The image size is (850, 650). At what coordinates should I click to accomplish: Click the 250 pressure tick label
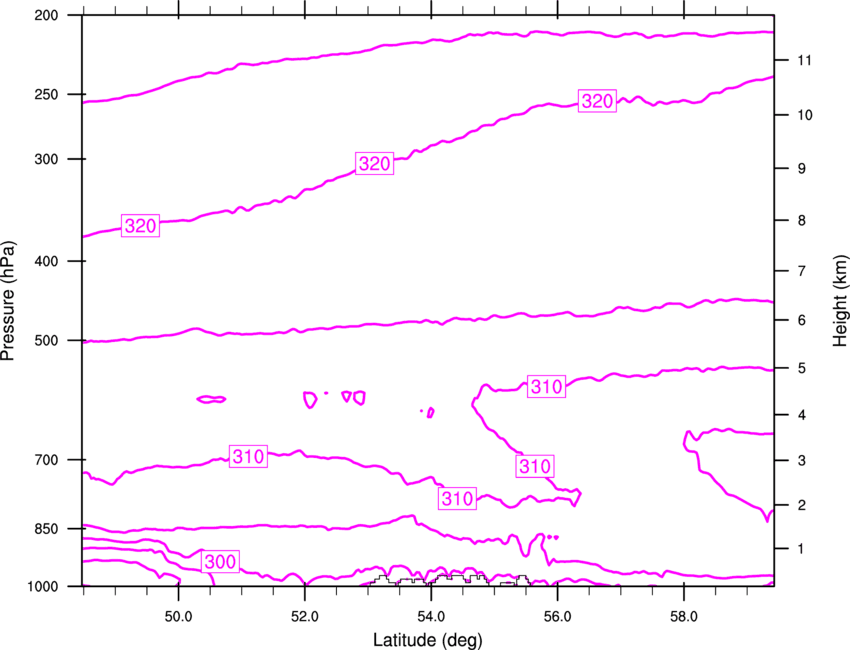click(x=46, y=94)
